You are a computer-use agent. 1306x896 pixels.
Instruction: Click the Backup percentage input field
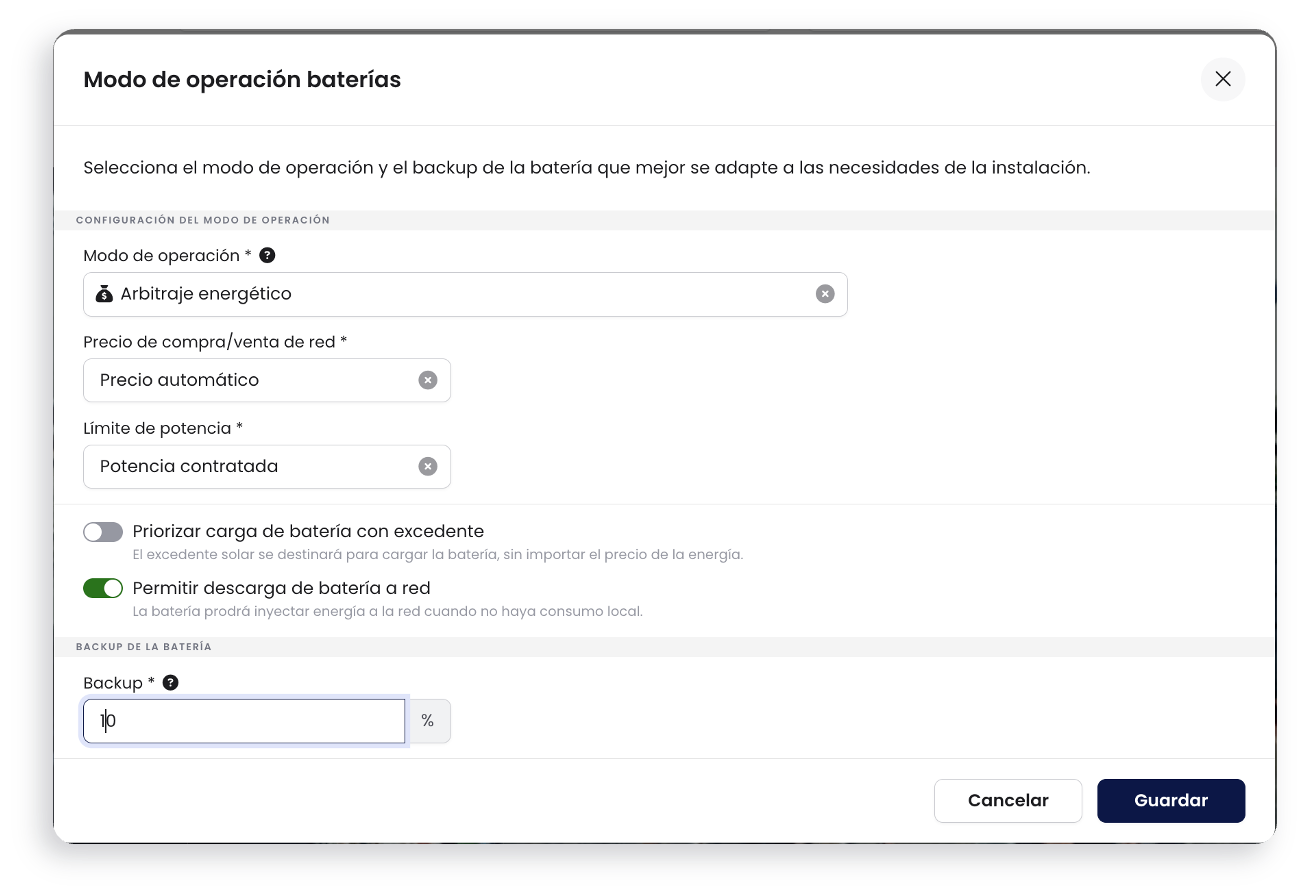(244, 721)
